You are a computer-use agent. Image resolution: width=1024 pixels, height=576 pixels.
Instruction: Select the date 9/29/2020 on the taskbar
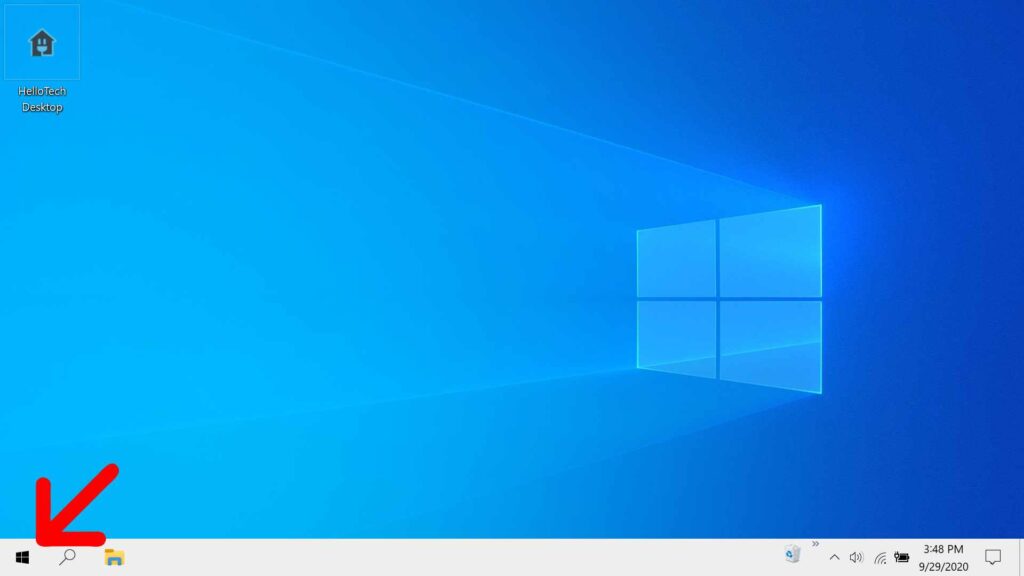[943, 564]
